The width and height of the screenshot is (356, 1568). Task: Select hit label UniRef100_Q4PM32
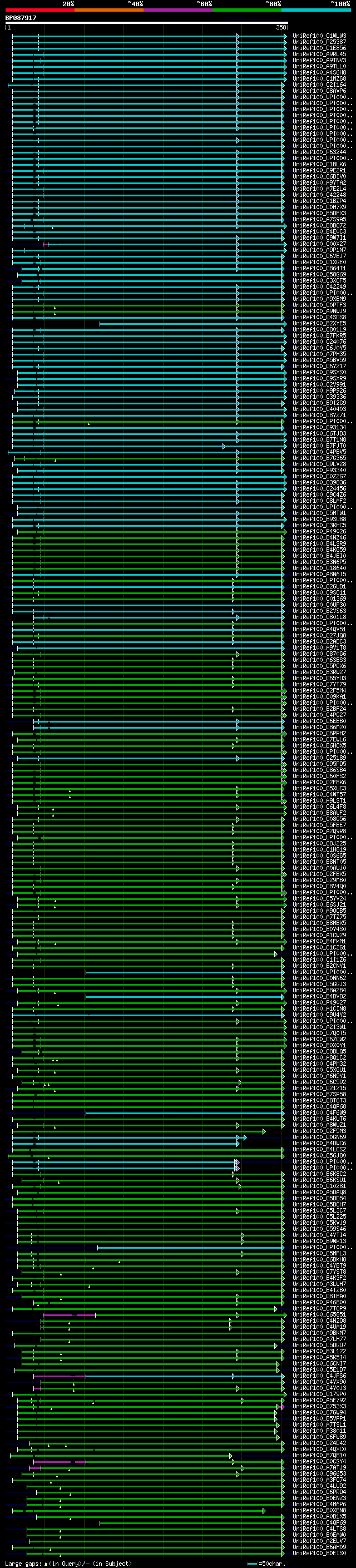(x=319, y=1064)
